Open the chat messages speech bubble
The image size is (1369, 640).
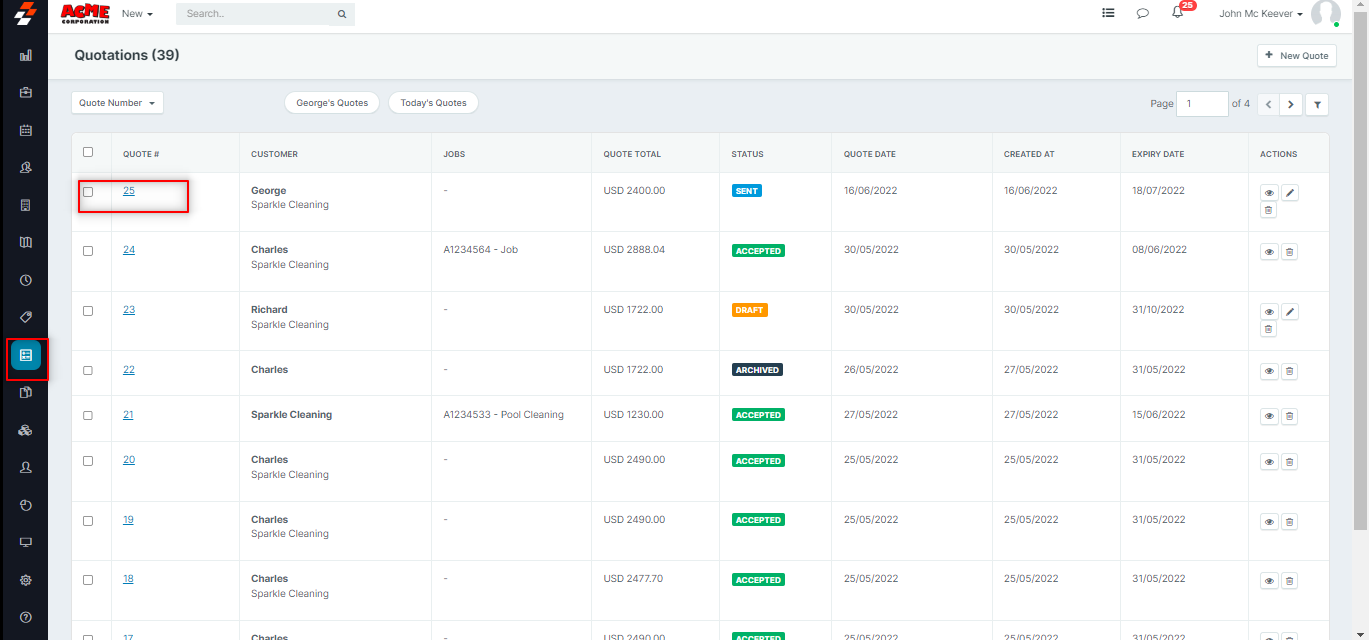click(x=1142, y=14)
